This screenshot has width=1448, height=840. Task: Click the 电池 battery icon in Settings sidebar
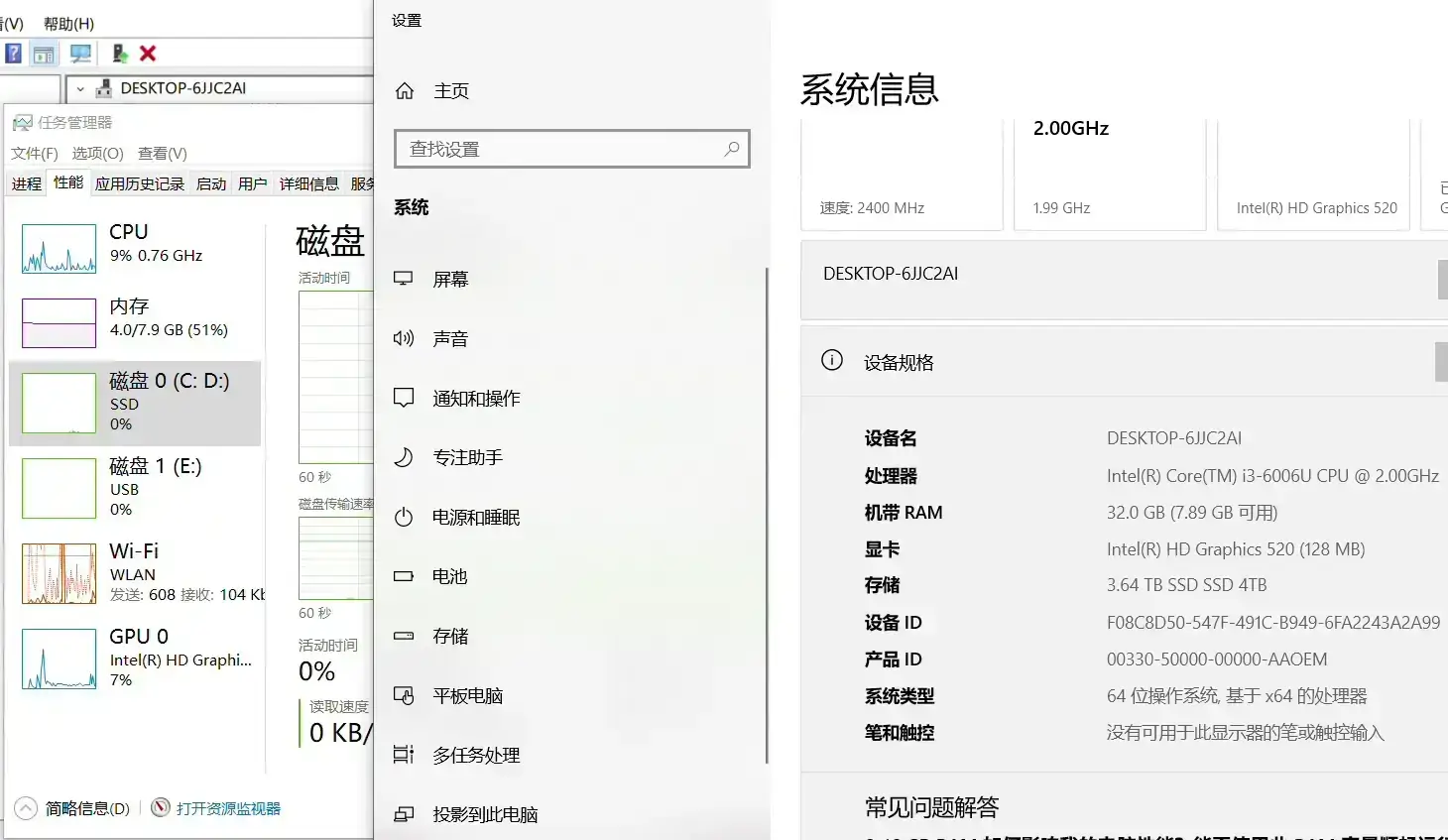pyautogui.click(x=404, y=576)
